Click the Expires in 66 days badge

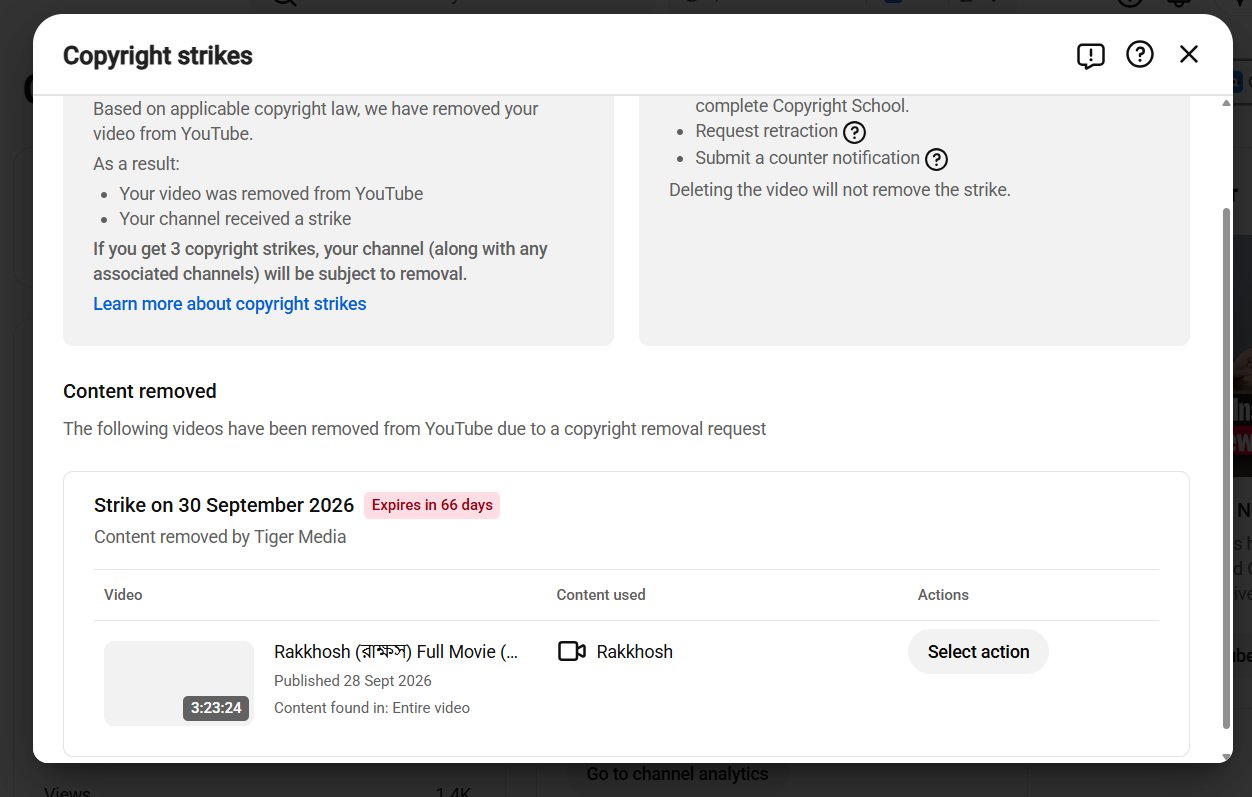click(432, 505)
